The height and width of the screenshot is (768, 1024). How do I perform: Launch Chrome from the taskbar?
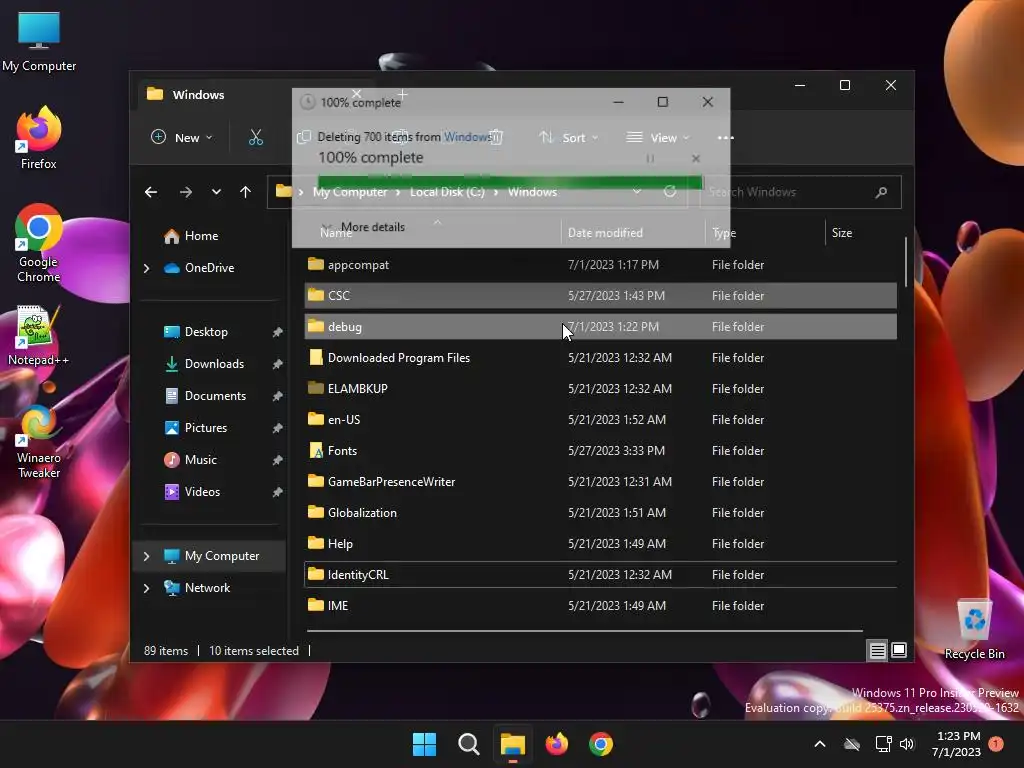pyautogui.click(x=601, y=744)
